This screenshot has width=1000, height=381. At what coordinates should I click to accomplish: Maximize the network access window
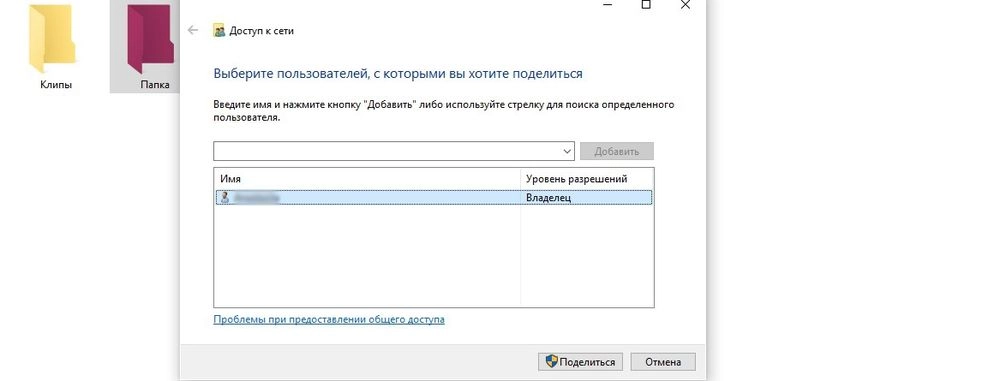click(646, 4)
